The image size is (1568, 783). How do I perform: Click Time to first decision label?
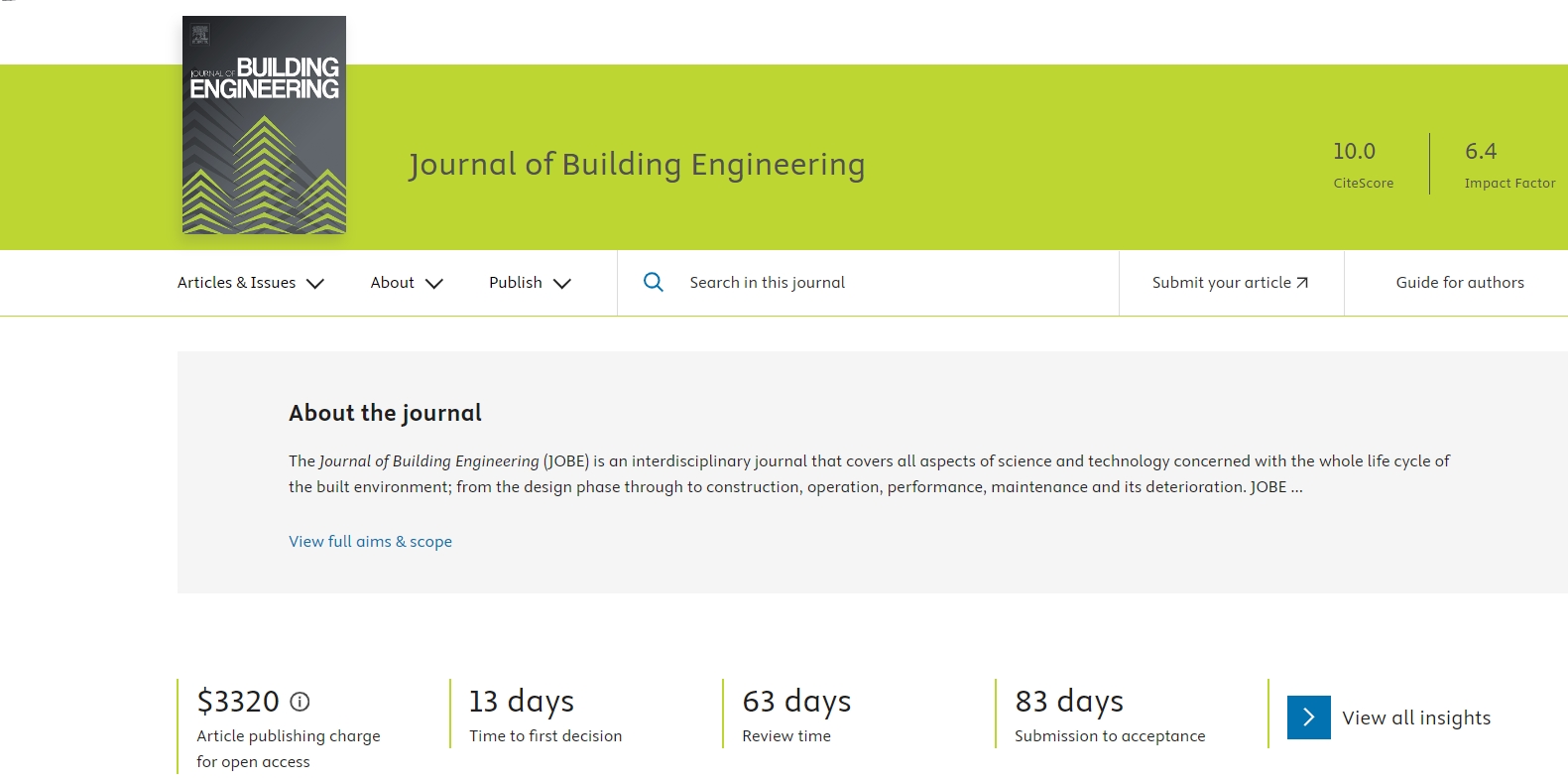[545, 736]
